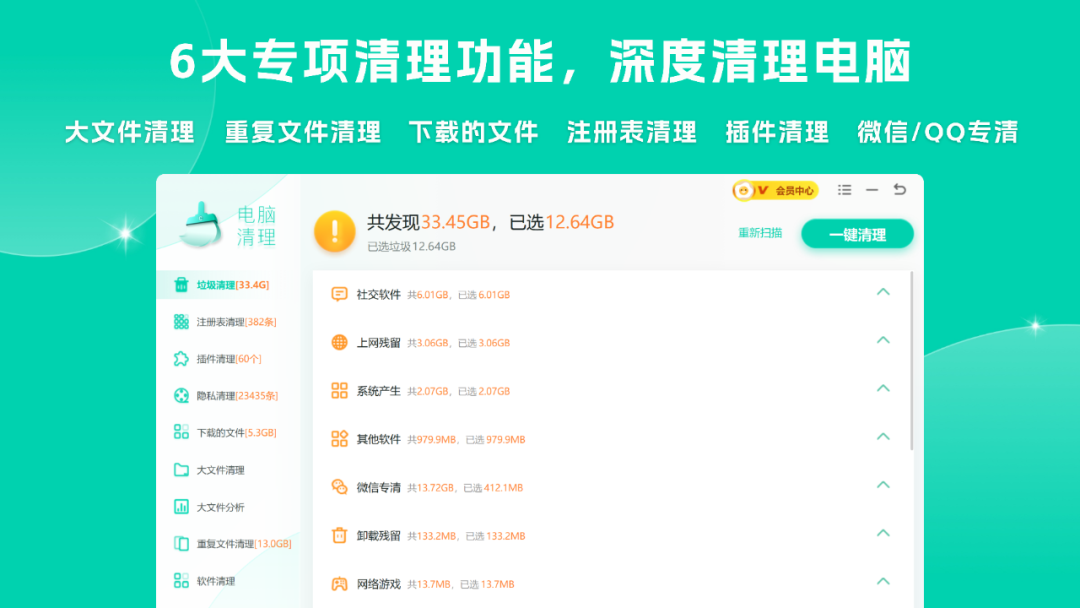Screen dimensions: 1080x608
Task: Click the results list vertical scrollbar
Action: point(912,361)
